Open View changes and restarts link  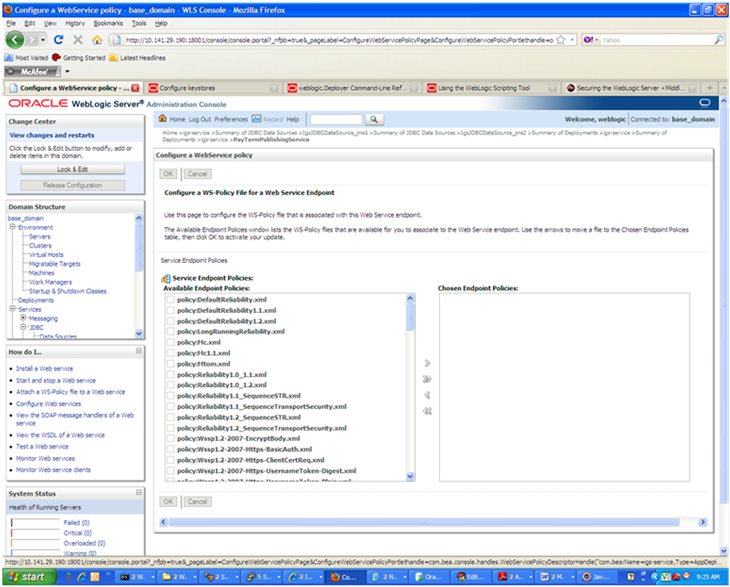[52, 135]
